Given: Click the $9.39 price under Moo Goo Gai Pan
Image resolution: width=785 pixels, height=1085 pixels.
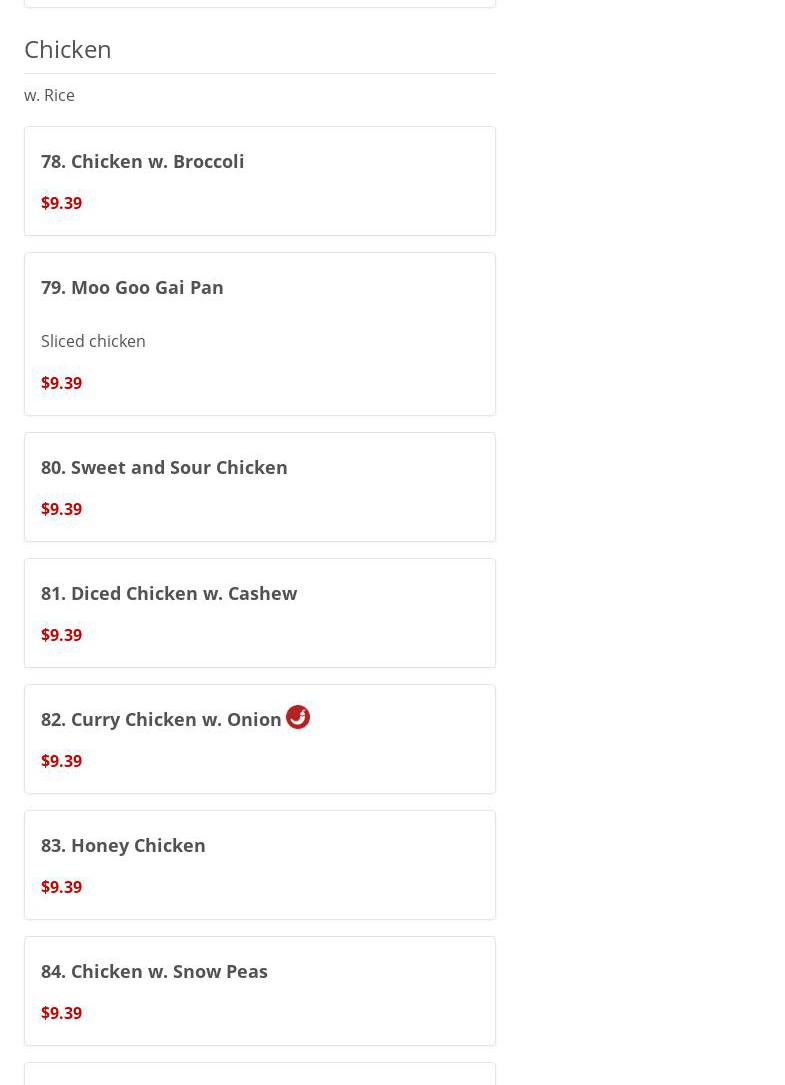Looking at the screenshot, I should [61, 383].
